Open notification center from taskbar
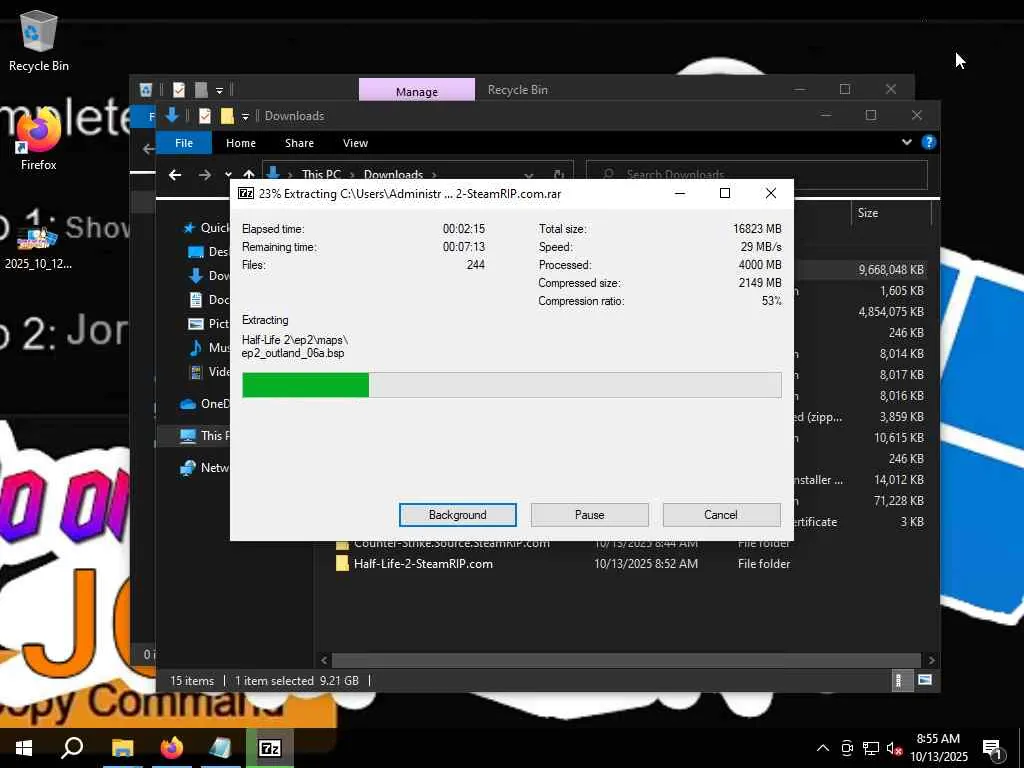This screenshot has height=768, width=1024. (992, 749)
